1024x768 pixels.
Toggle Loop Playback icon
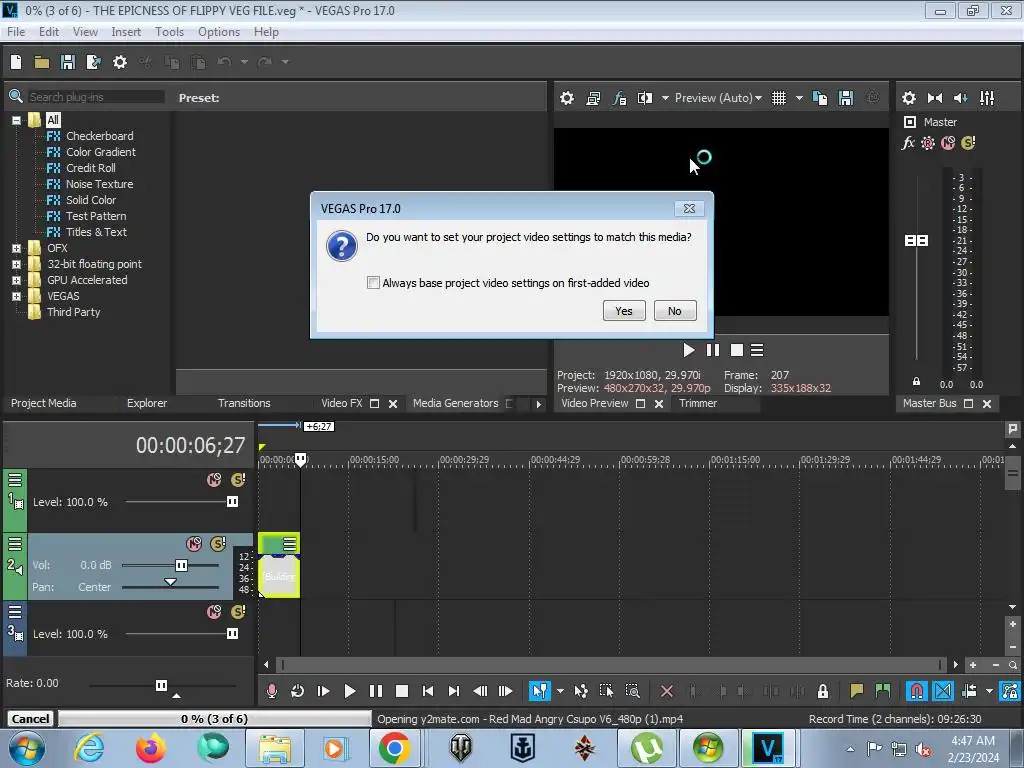(x=297, y=691)
